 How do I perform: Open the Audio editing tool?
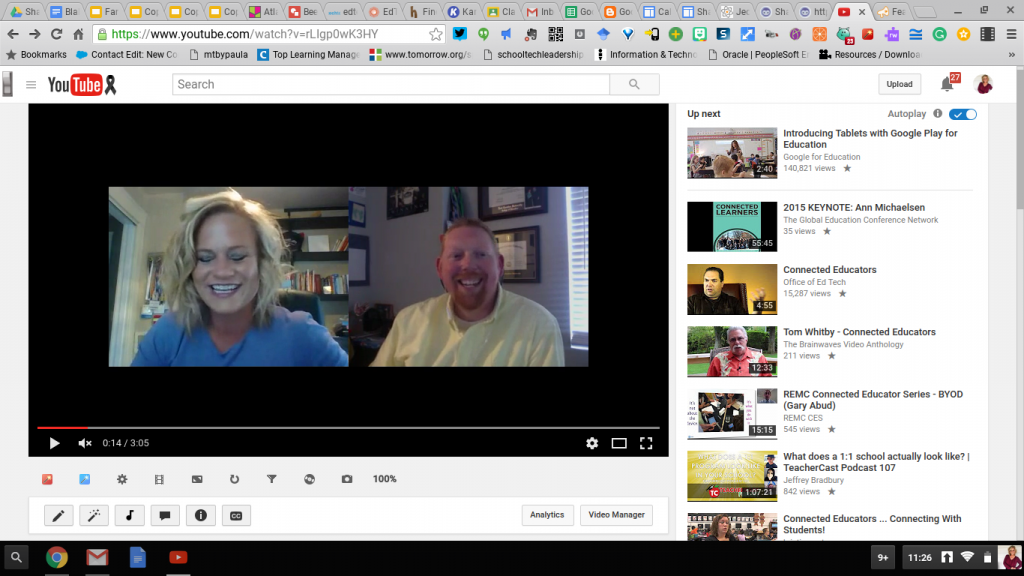(x=130, y=515)
